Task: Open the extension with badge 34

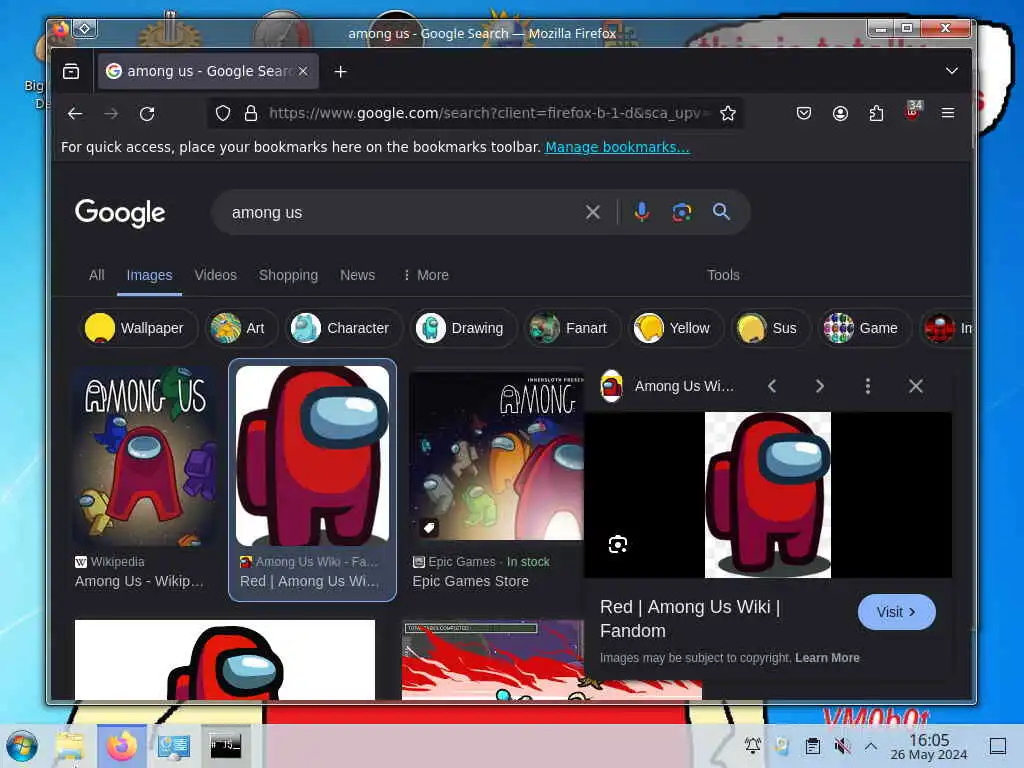Action: [913, 111]
